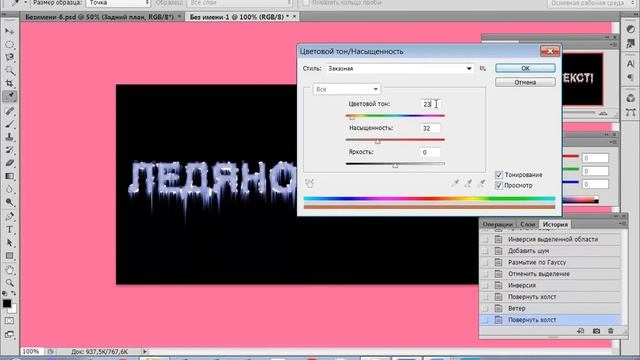The height and width of the screenshot is (360, 640).
Task: Select the Crop tool
Action: click(x=10, y=84)
